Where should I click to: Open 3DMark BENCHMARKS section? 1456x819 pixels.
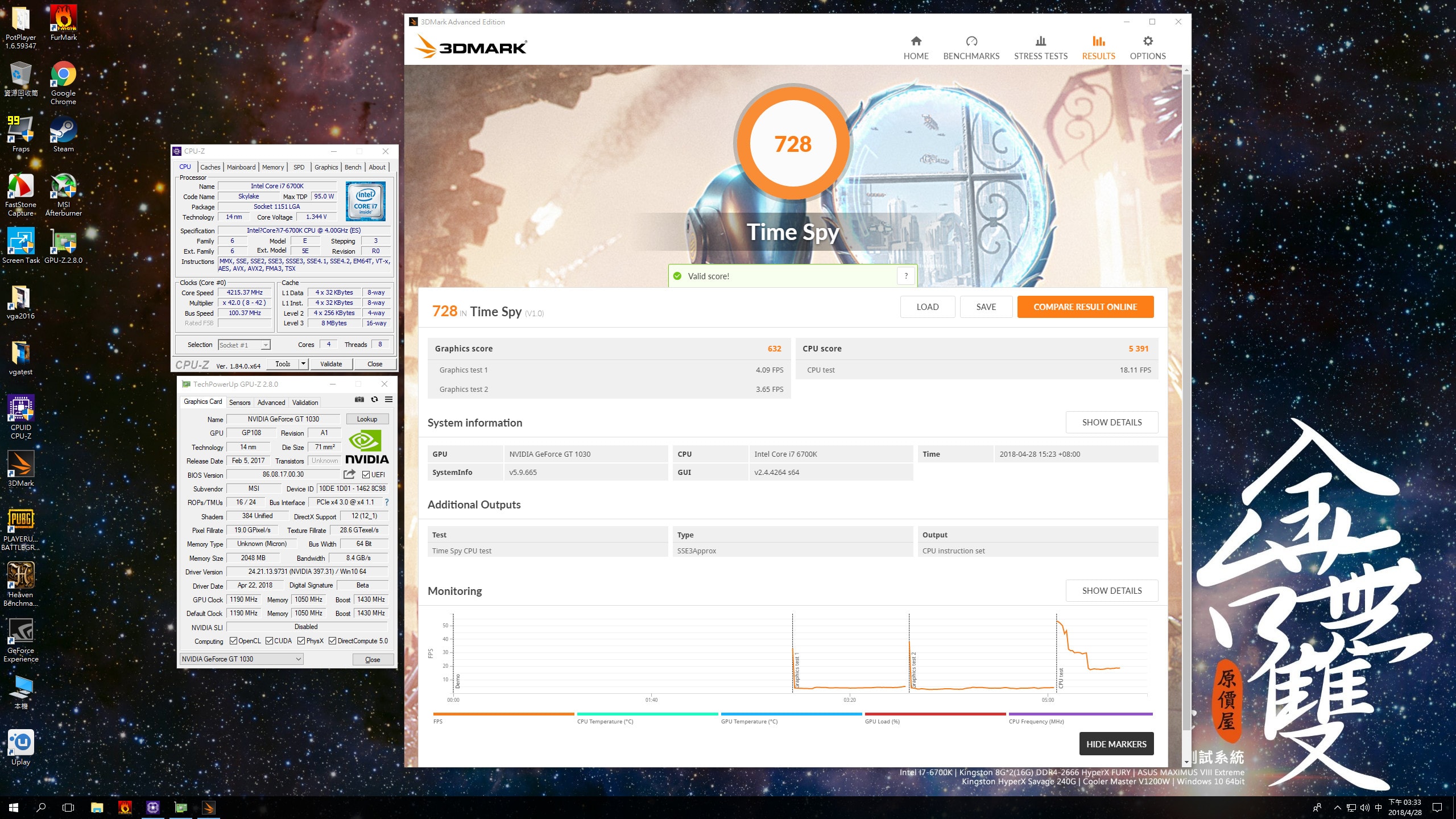(971, 48)
